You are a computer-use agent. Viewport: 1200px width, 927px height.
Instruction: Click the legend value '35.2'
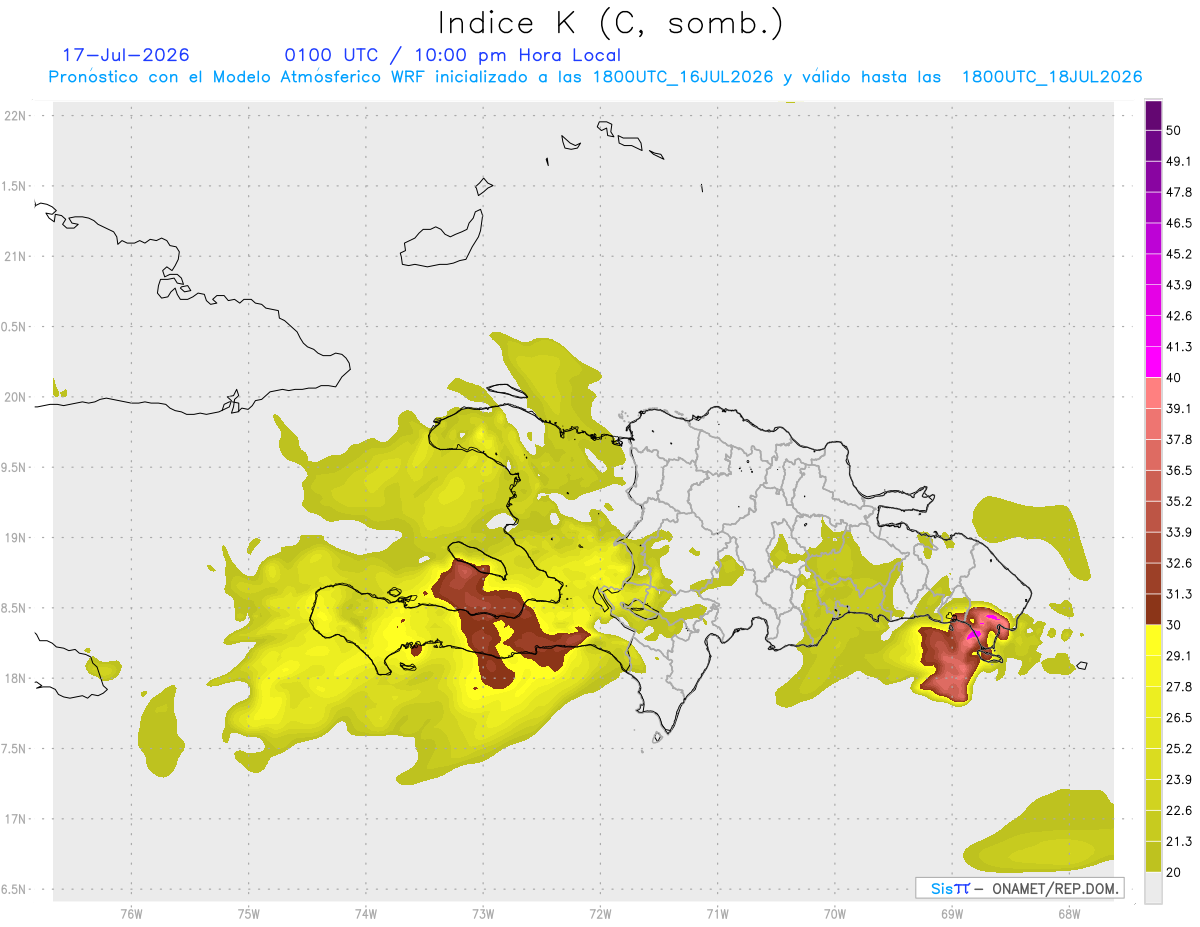pos(1179,502)
